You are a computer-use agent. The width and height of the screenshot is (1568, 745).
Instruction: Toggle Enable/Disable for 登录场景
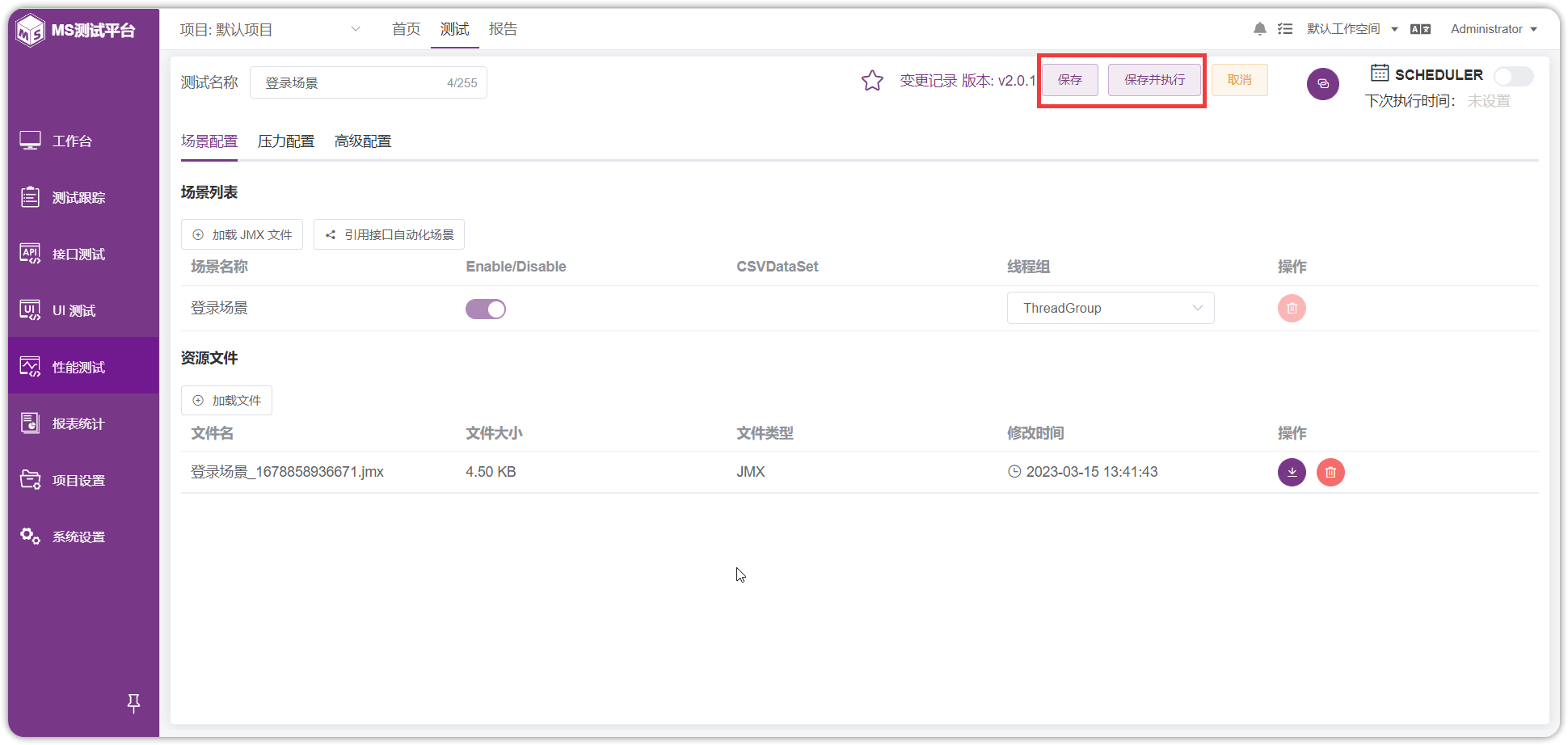coord(486,309)
